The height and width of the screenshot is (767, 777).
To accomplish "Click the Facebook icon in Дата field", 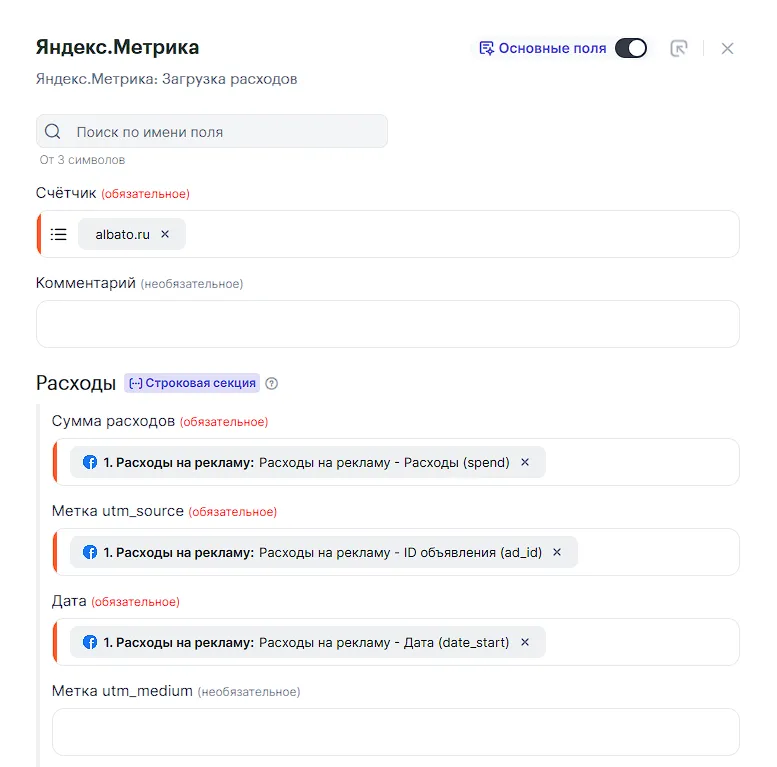I will pos(90,642).
